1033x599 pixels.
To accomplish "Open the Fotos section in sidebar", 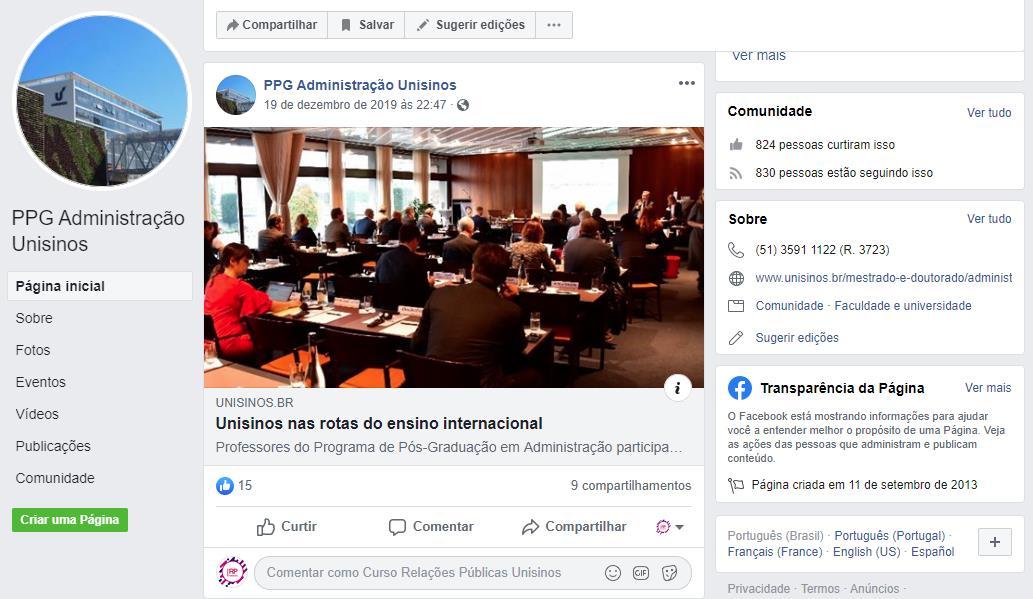I will point(33,350).
